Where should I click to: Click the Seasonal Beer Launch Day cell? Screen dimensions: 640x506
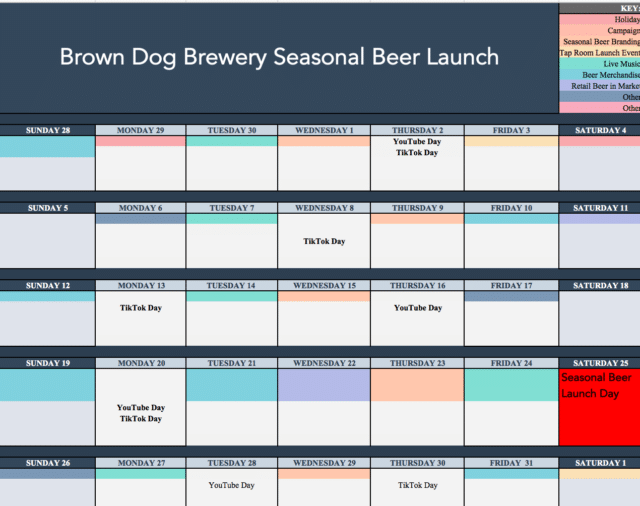click(x=600, y=407)
